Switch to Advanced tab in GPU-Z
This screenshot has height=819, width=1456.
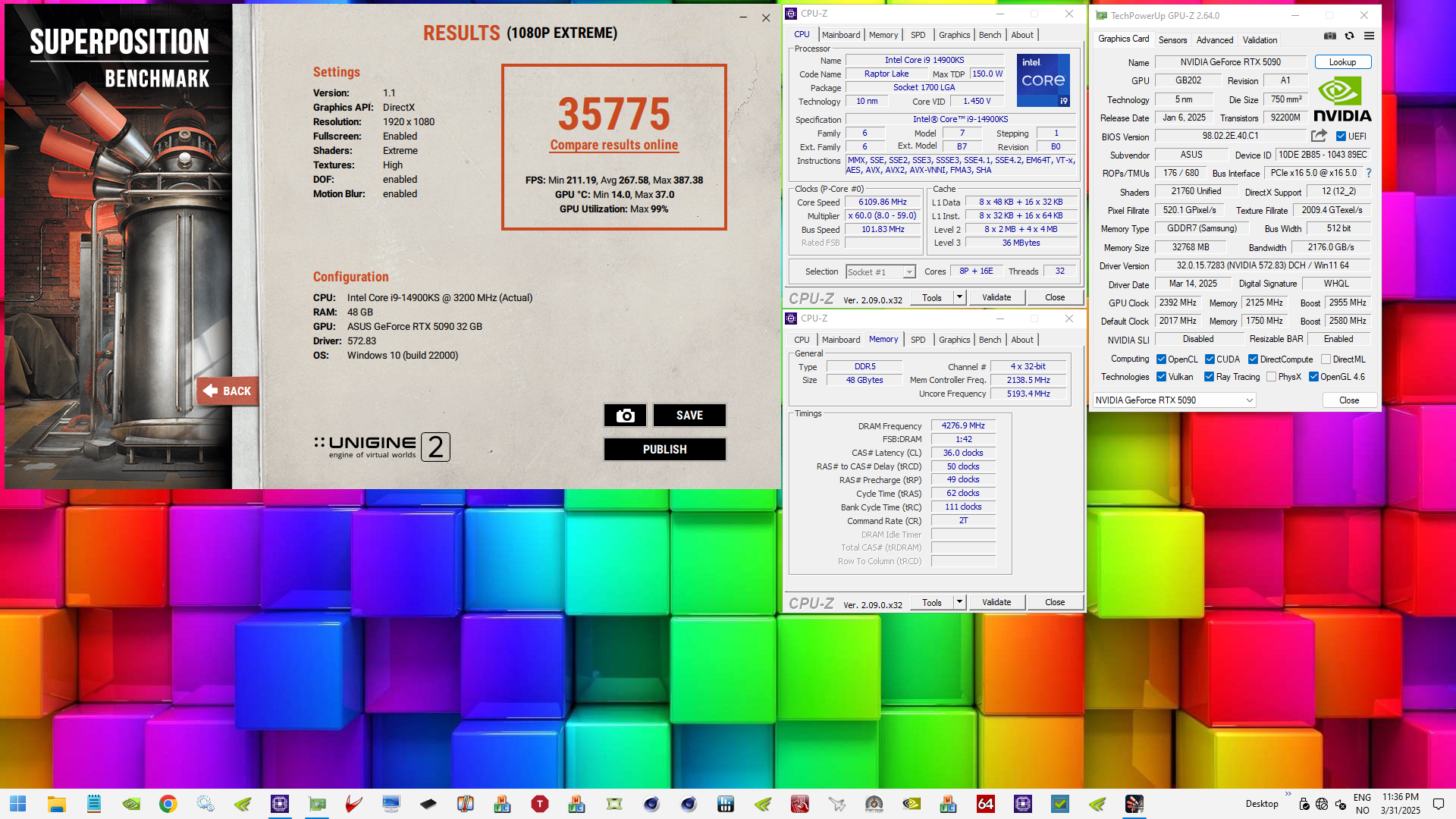pyautogui.click(x=1215, y=40)
